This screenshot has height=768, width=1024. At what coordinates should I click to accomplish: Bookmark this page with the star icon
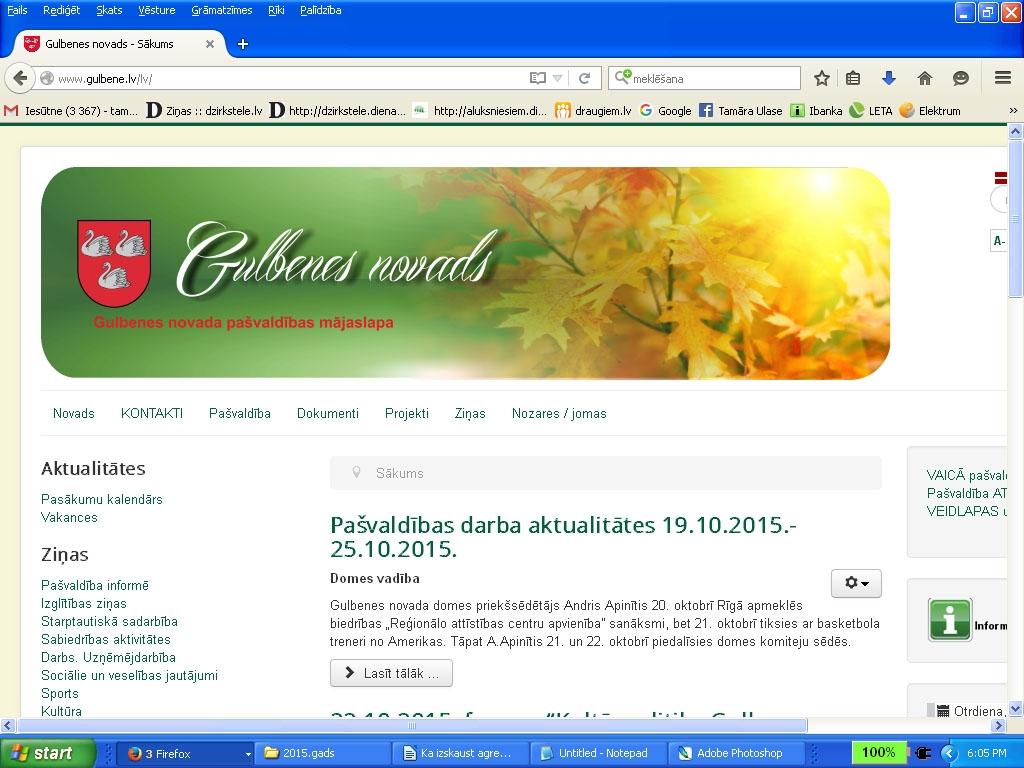[822, 78]
